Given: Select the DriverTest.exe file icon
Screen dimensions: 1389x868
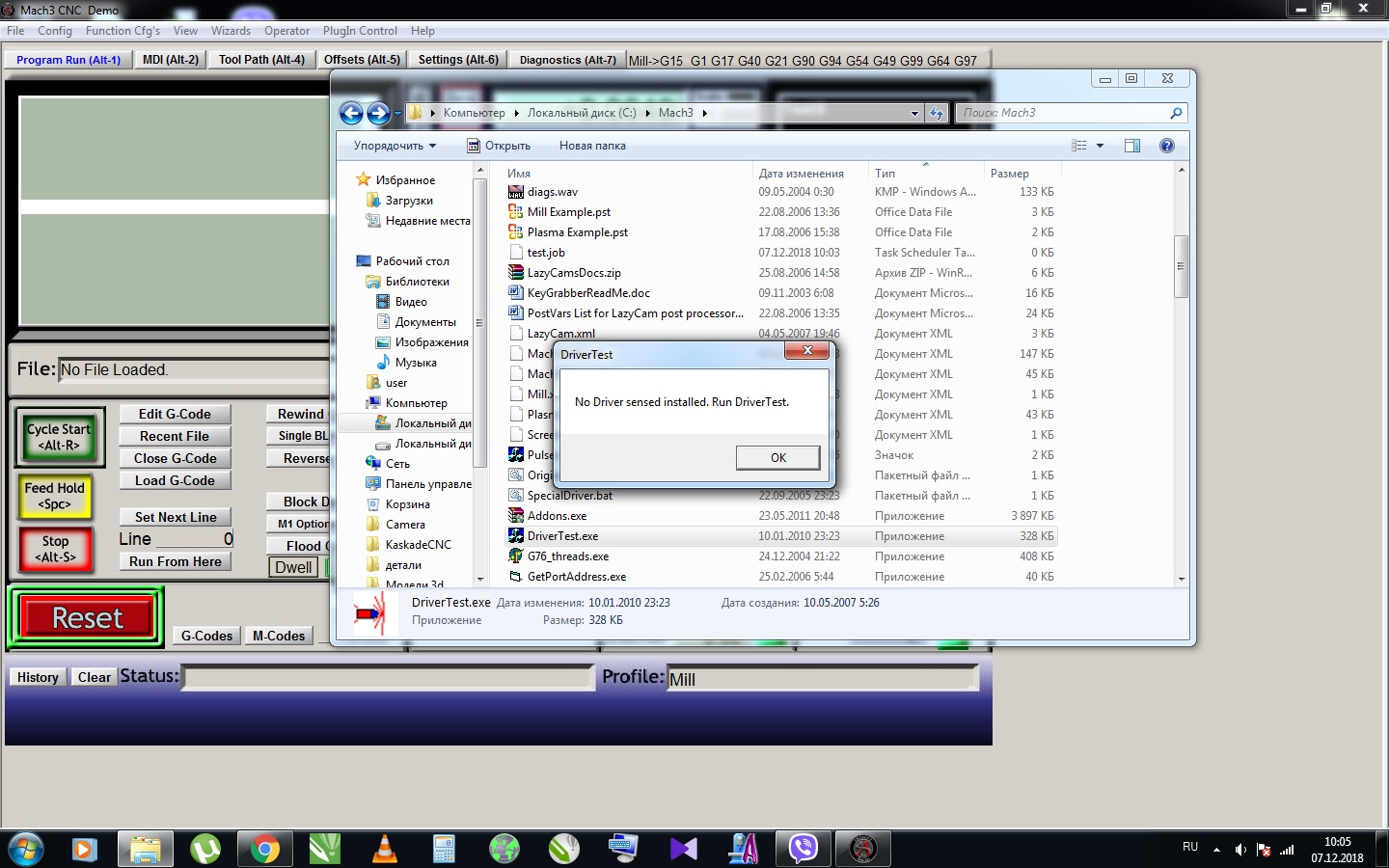Looking at the screenshot, I should (516, 536).
